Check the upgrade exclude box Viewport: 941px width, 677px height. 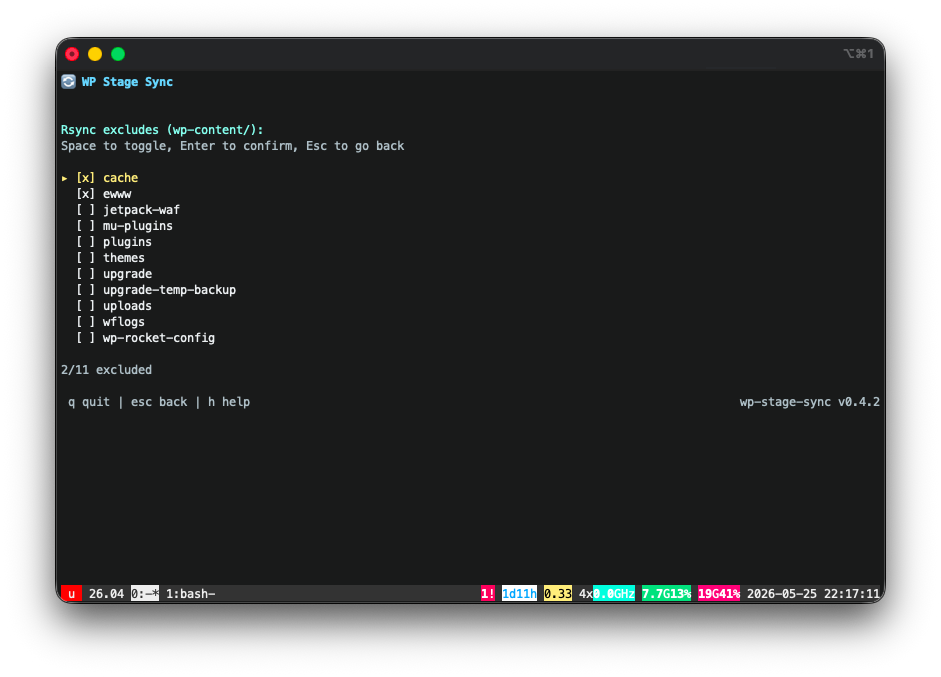click(85, 274)
